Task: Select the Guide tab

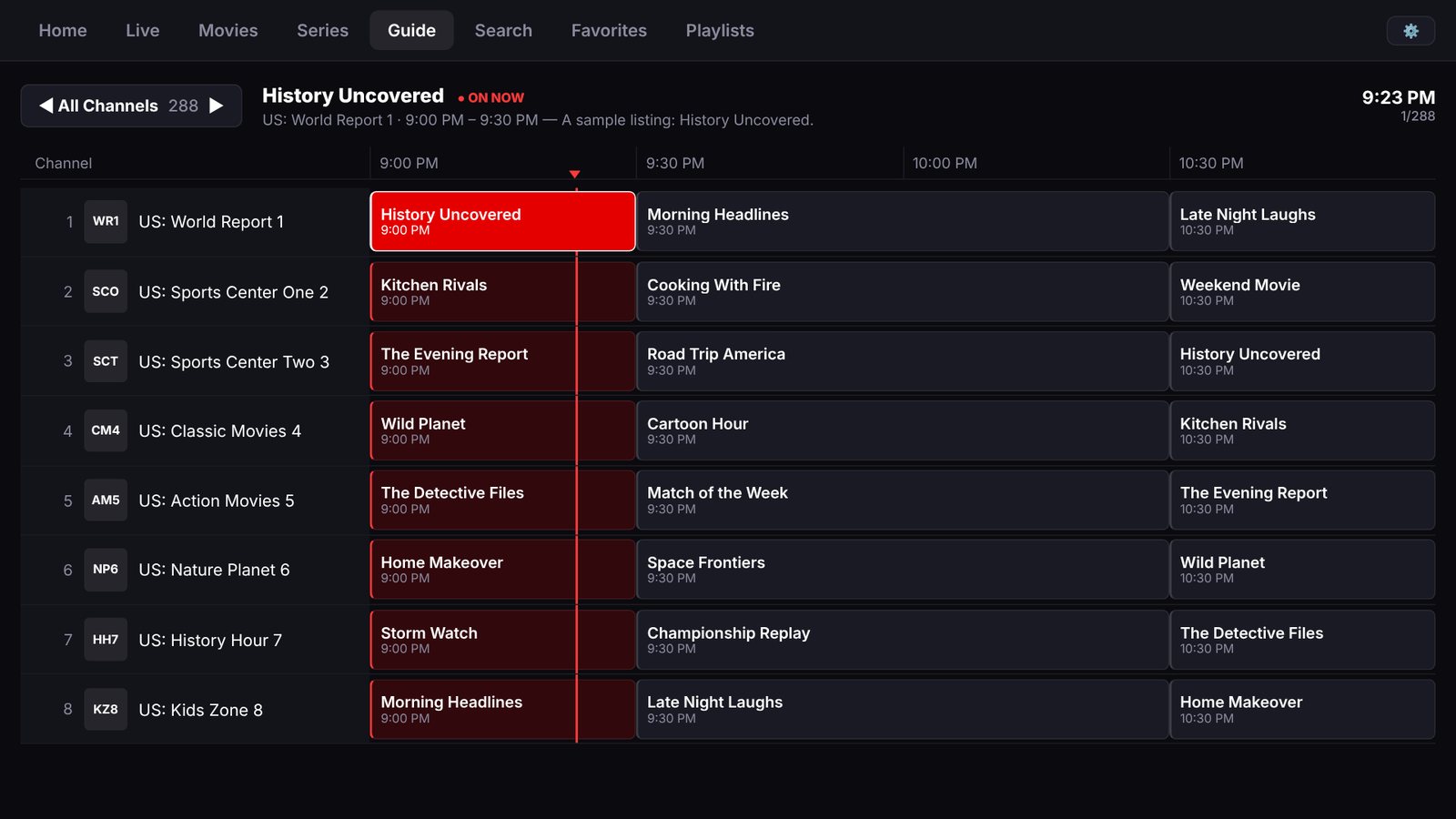Action: point(411,31)
